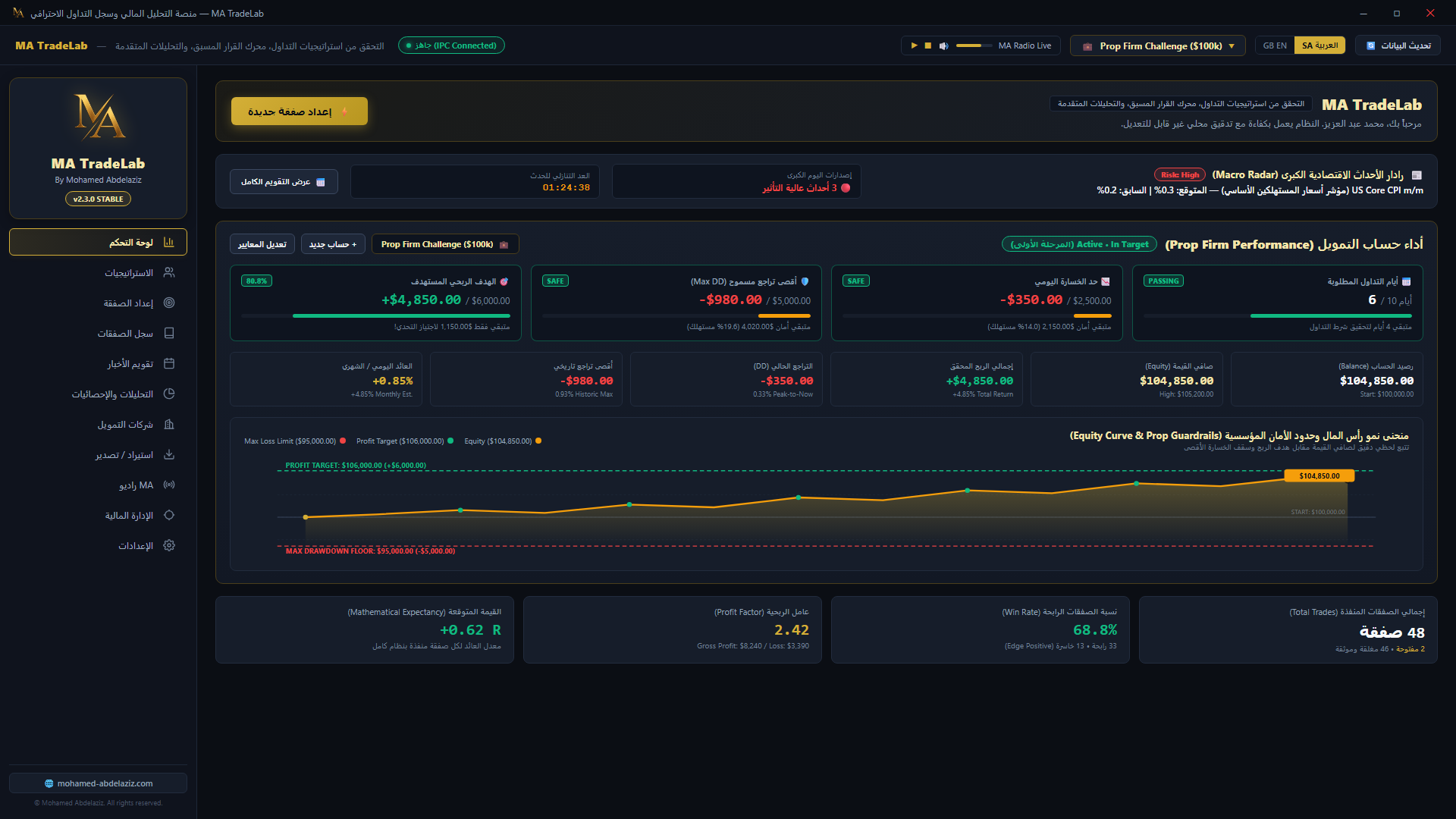Click the diamond icon for الإدارة المالية
The width and height of the screenshot is (1456, 819).
[x=169, y=516]
